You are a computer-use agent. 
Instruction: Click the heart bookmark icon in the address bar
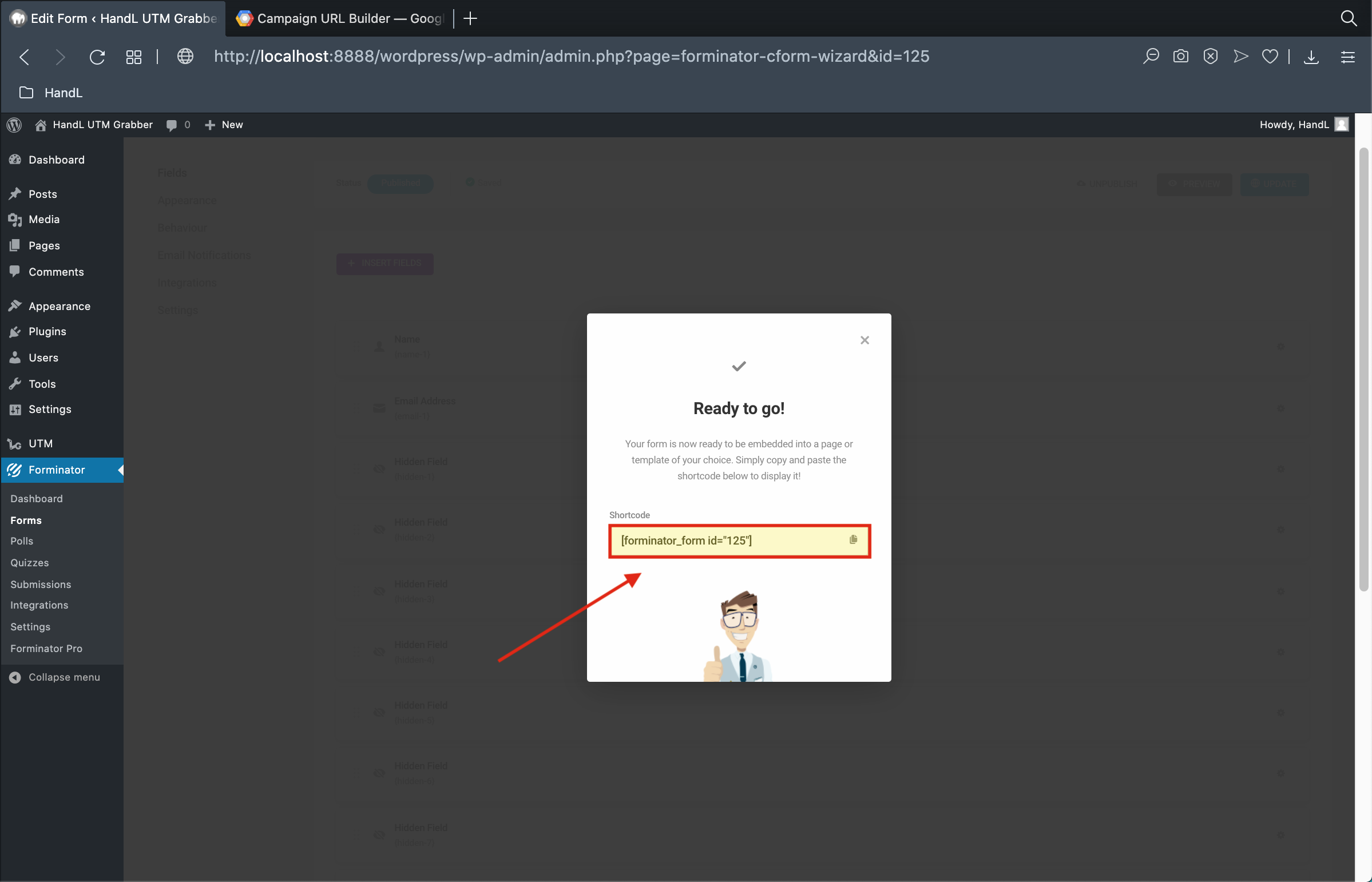point(1270,56)
